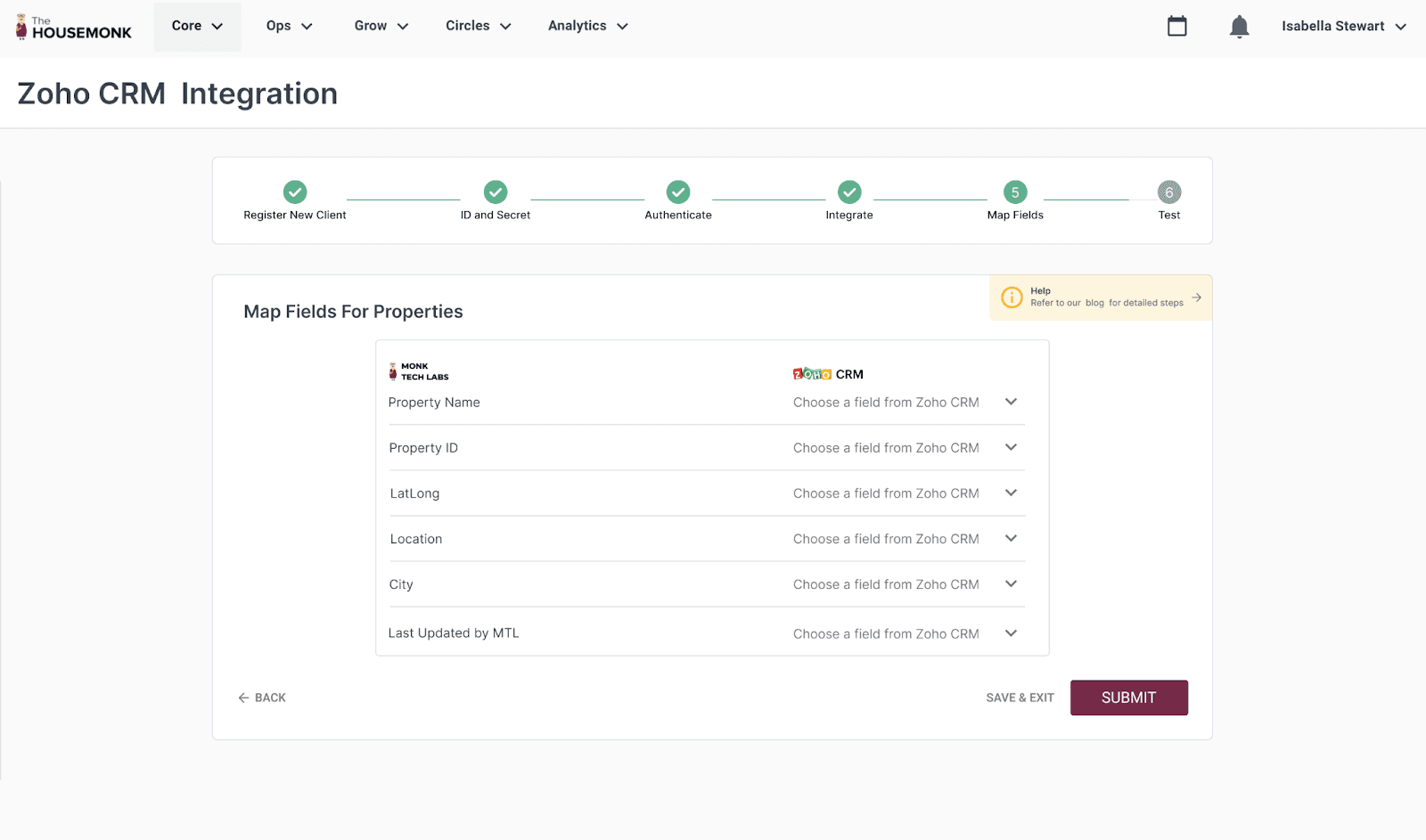Open the notifications bell
Viewport: 1426px width, 840px height.
[1239, 27]
